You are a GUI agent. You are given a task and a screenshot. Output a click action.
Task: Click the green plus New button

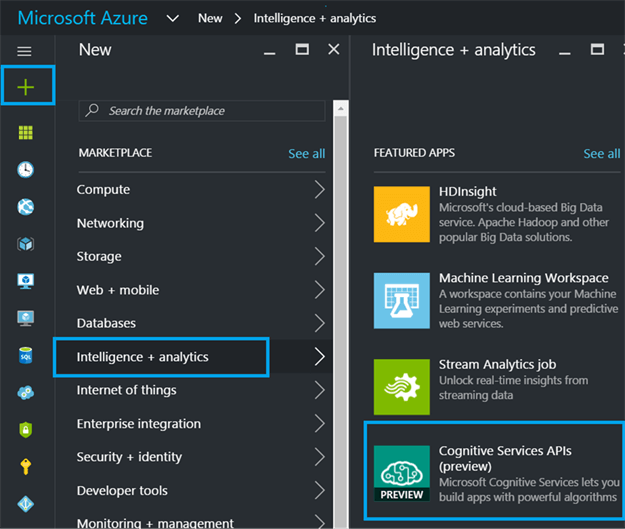tap(25, 87)
